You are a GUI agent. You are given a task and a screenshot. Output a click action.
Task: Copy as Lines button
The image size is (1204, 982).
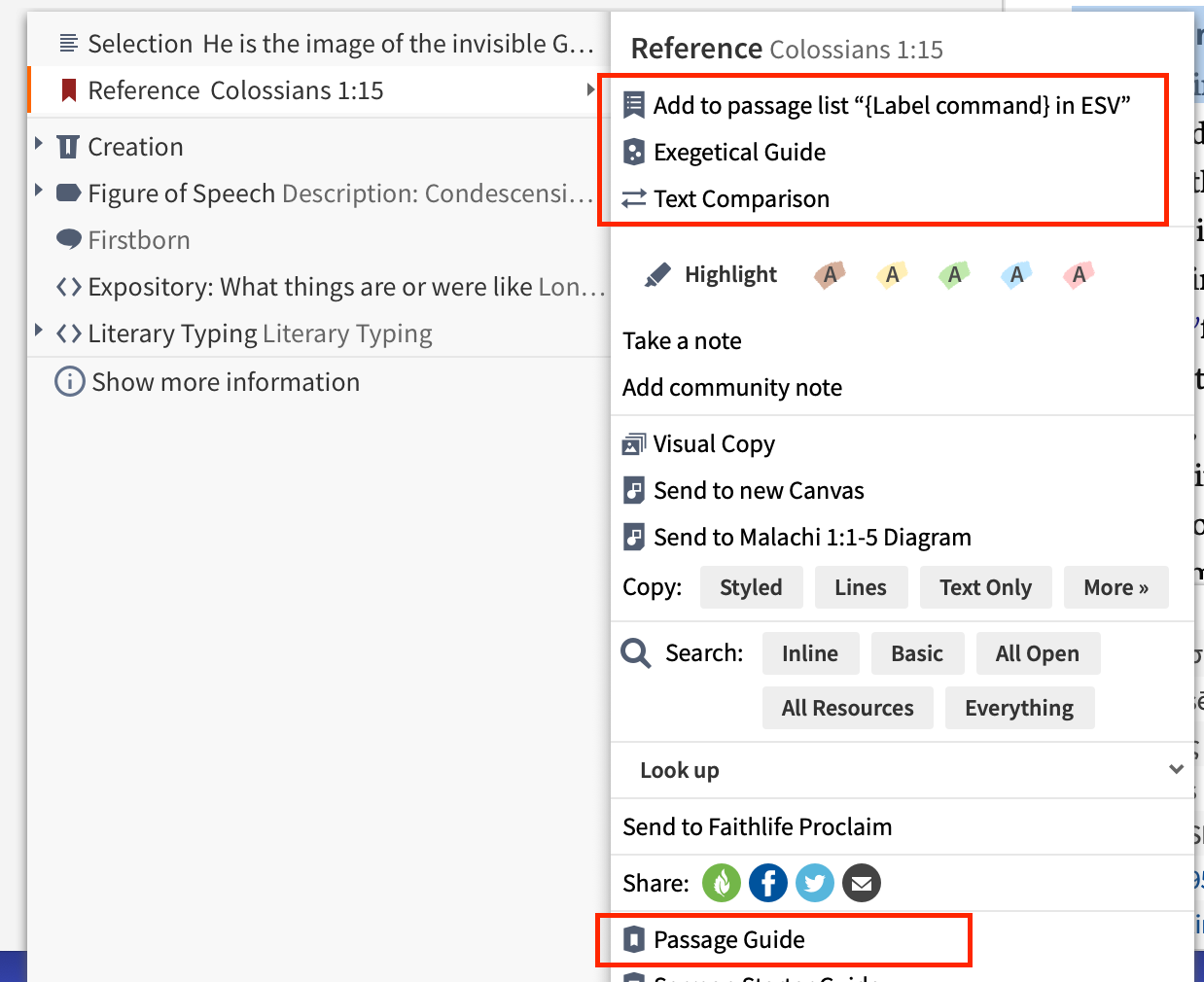pyautogui.click(x=861, y=587)
